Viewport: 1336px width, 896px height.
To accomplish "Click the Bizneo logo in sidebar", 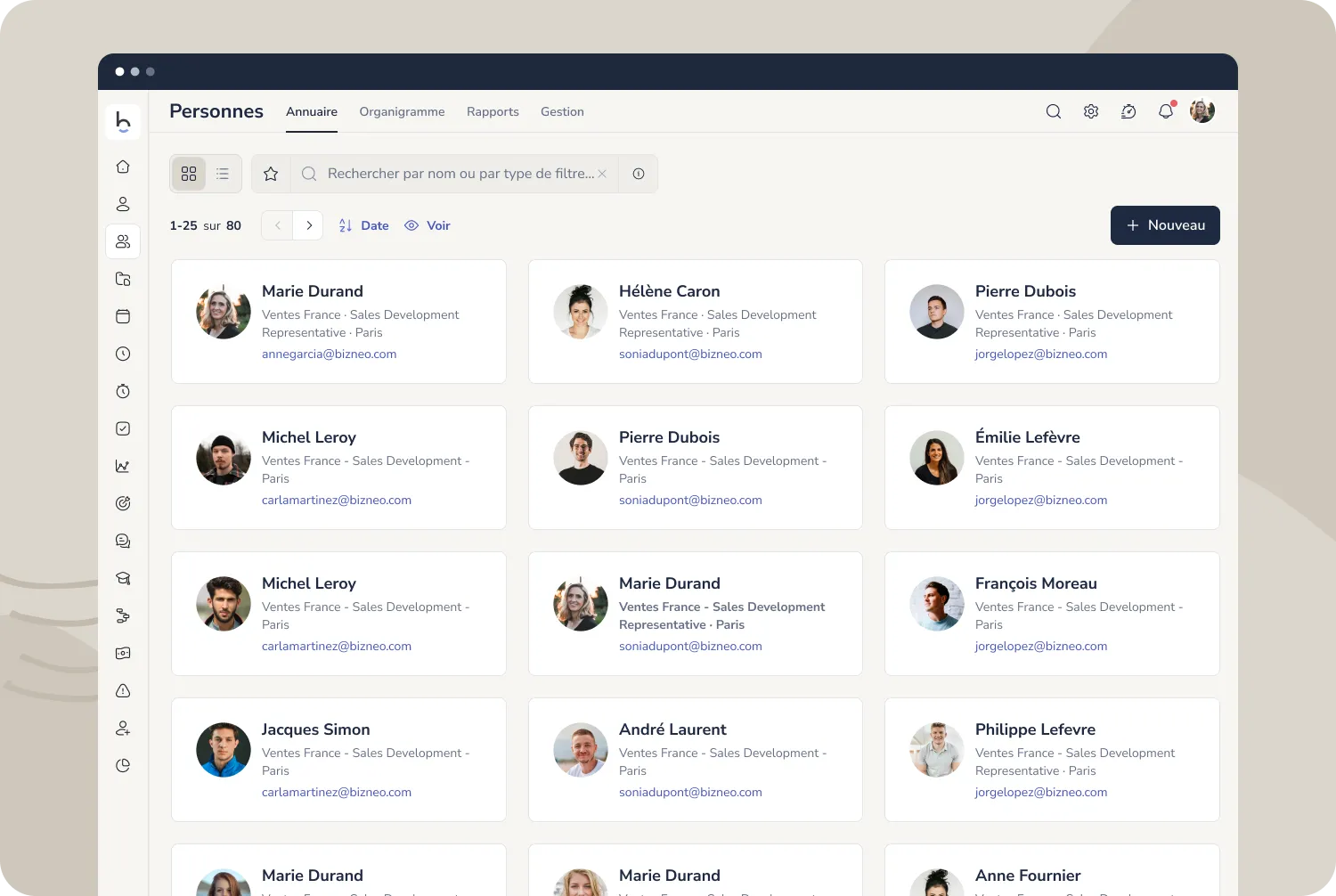I will [x=123, y=122].
